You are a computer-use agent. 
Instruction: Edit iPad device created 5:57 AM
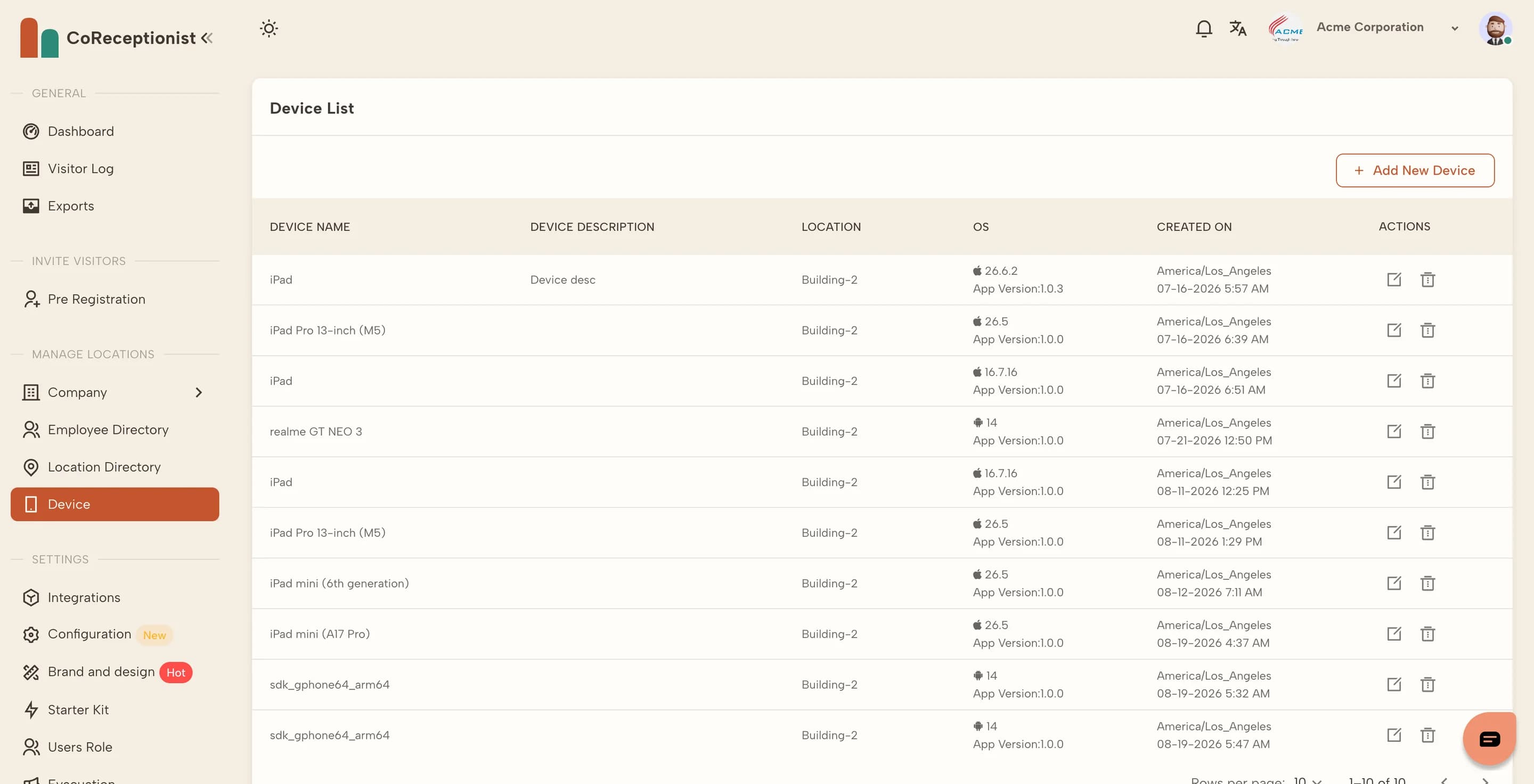coord(1394,279)
